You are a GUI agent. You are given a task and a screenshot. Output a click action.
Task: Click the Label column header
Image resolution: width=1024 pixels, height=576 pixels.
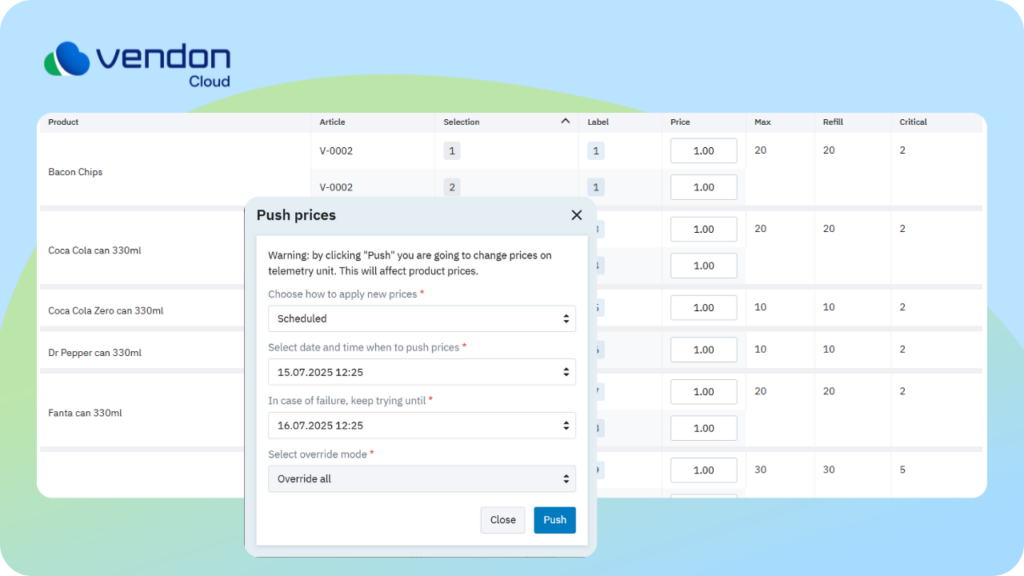598,122
